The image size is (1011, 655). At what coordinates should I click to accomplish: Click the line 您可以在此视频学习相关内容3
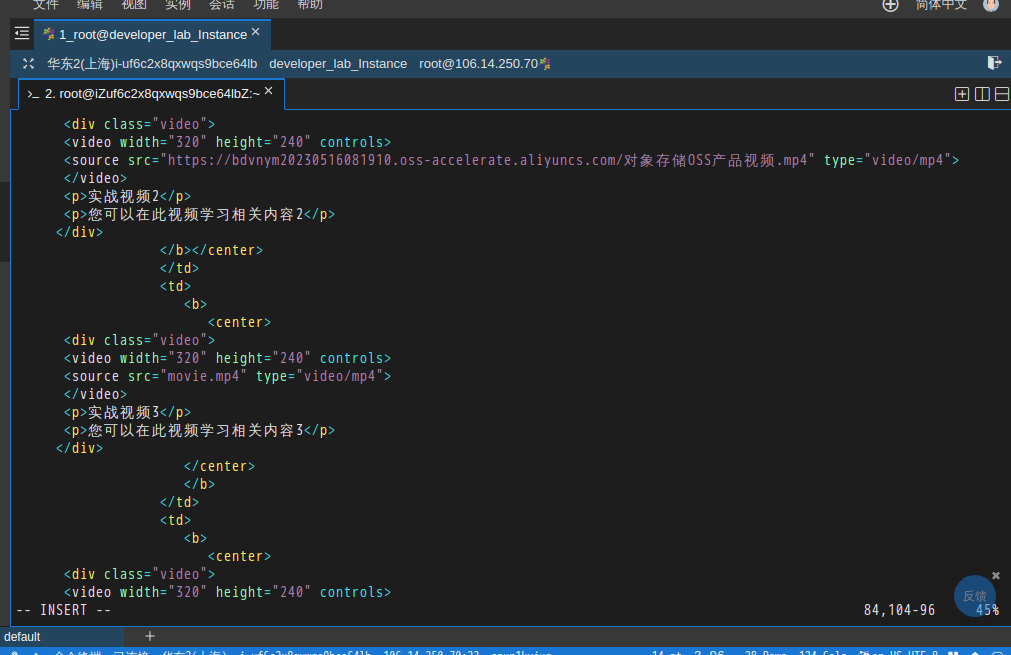coord(199,430)
